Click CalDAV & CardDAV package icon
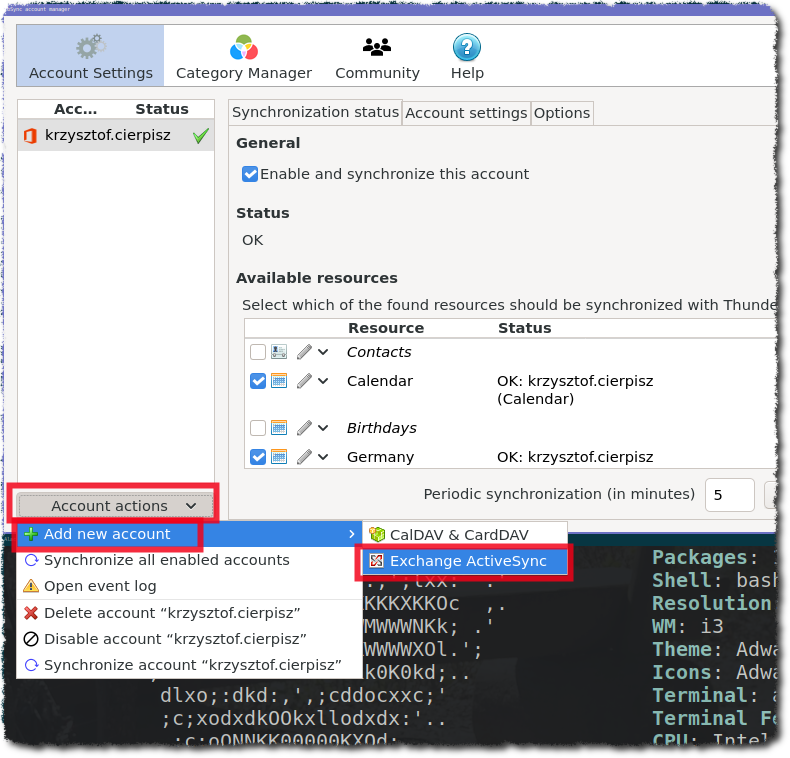Viewport: 790px width, 758px height. [x=377, y=534]
